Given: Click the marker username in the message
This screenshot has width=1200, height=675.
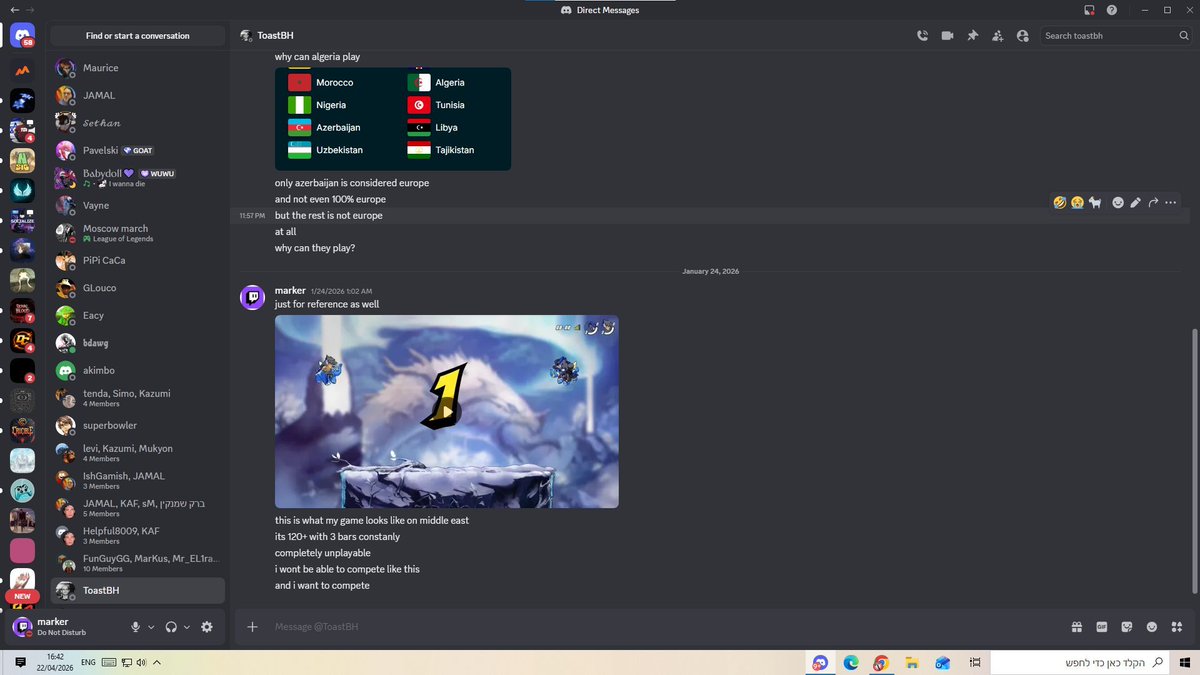Looking at the screenshot, I should pyautogui.click(x=290, y=291).
